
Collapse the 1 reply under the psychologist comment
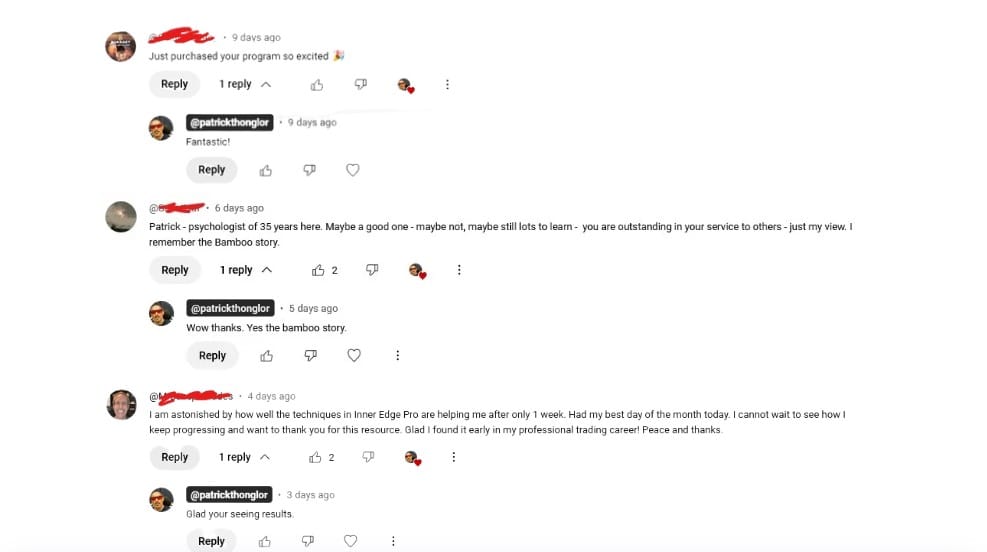click(x=245, y=270)
